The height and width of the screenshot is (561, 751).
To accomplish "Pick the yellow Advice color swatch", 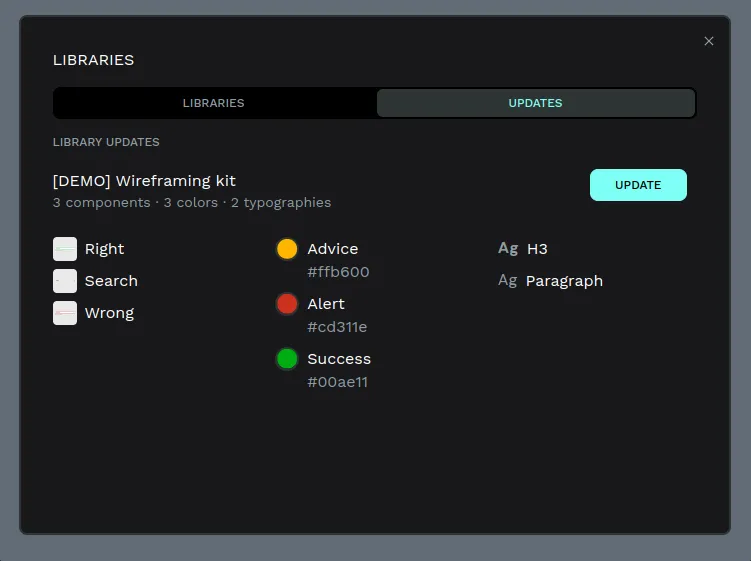I will pyautogui.click(x=287, y=249).
